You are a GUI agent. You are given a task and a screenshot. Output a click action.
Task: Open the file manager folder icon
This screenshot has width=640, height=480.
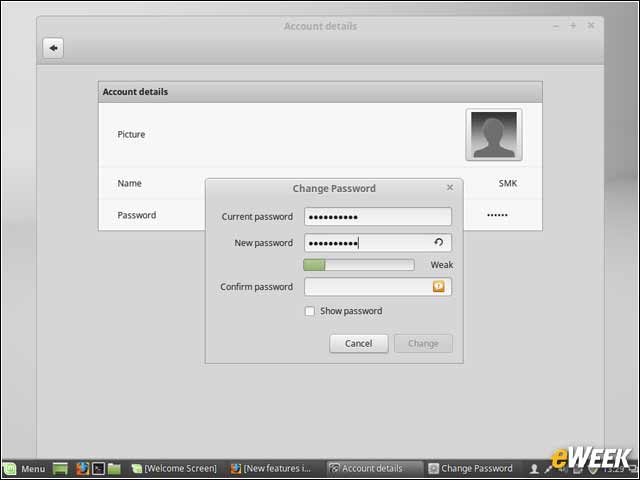coord(114,469)
